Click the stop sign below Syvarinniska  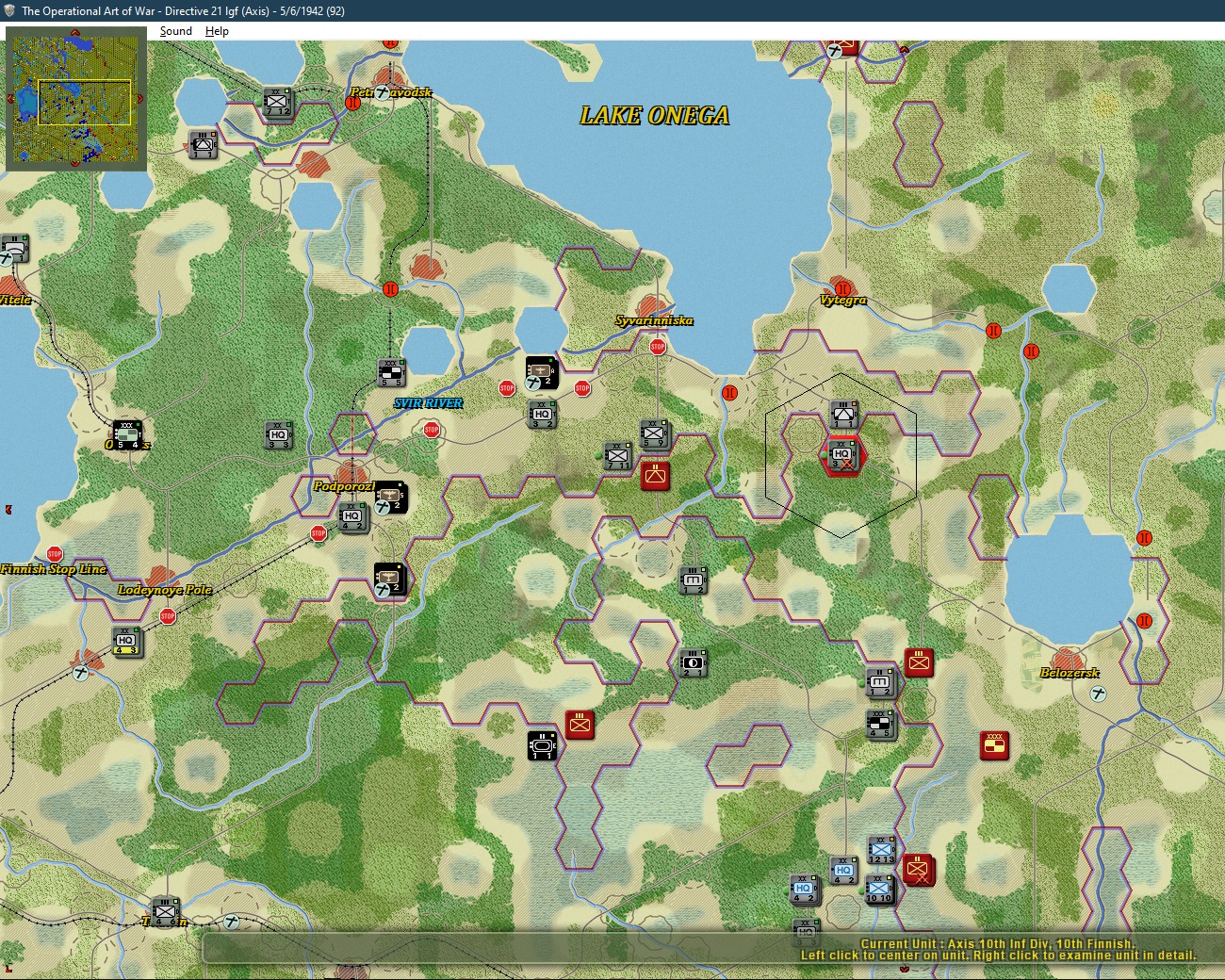[658, 347]
